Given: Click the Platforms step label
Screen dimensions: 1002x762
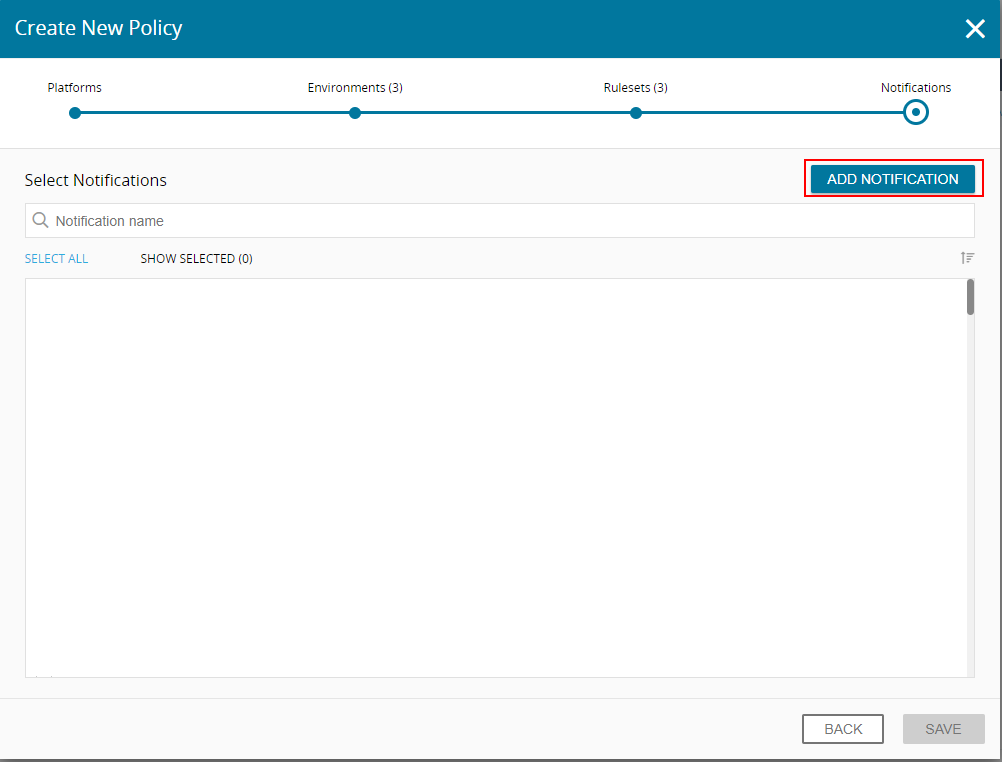Looking at the screenshot, I should click(74, 88).
